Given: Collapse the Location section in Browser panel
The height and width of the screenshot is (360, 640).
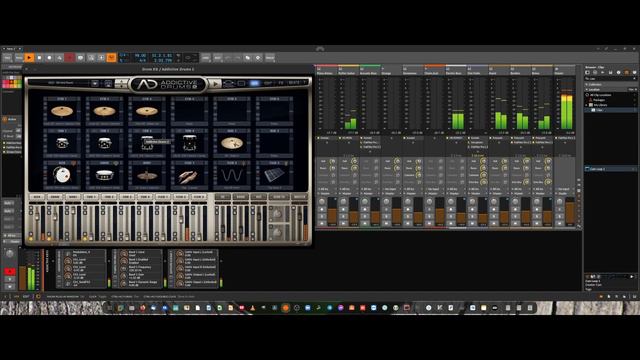Looking at the screenshot, I should (x=587, y=89).
